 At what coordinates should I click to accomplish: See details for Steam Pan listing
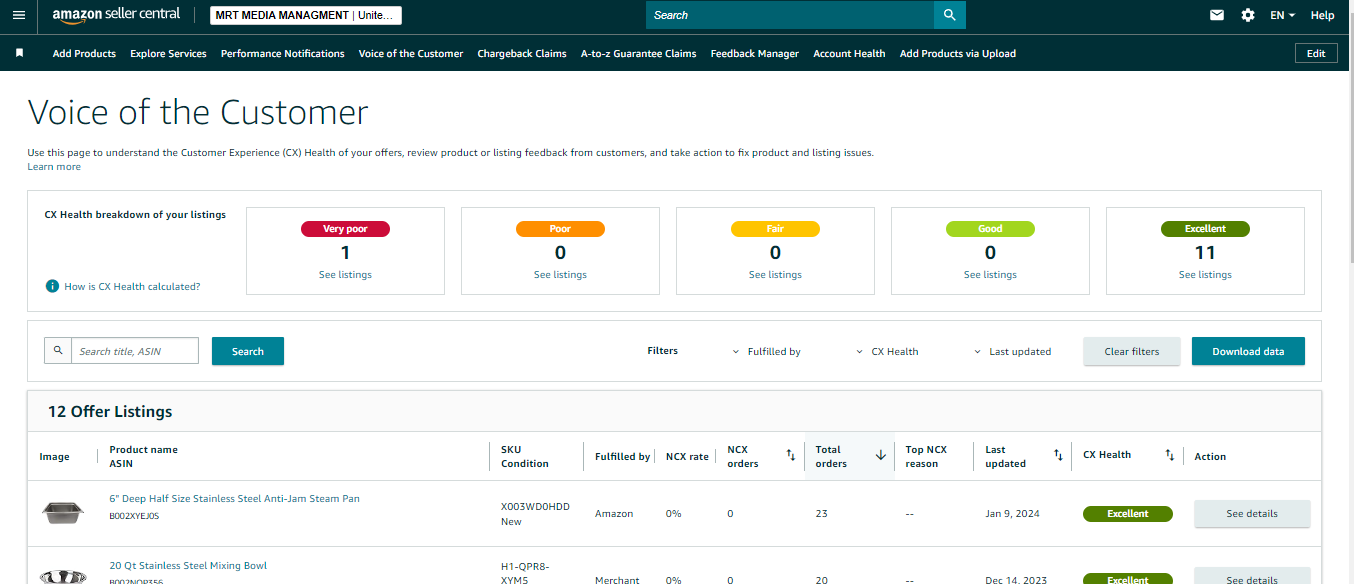pos(1252,513)
